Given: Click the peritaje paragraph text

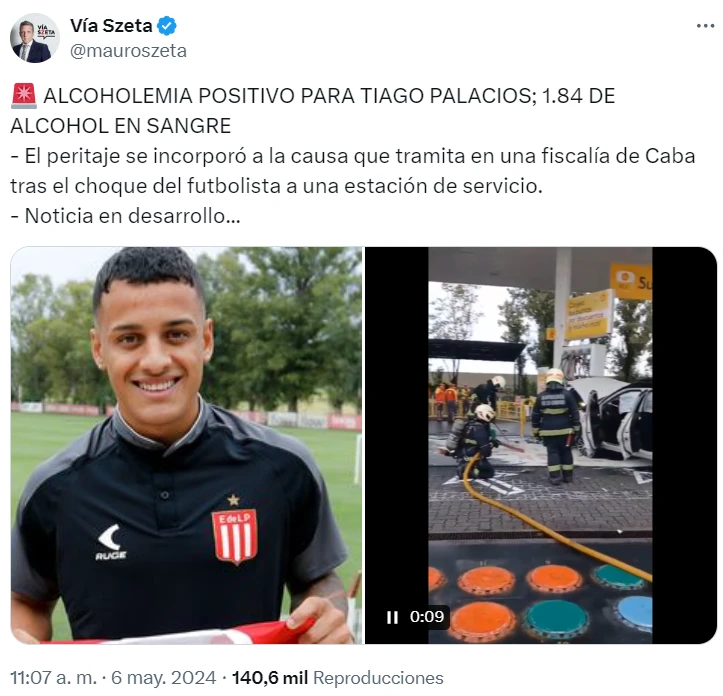Looking at the screenshot, I should (353, 171).
